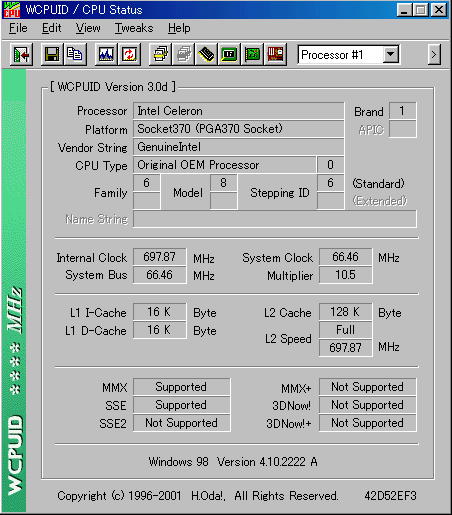Click the exit door toolbar icon
The height and width of the screenshot is (515, 452).
click(21, 54)
